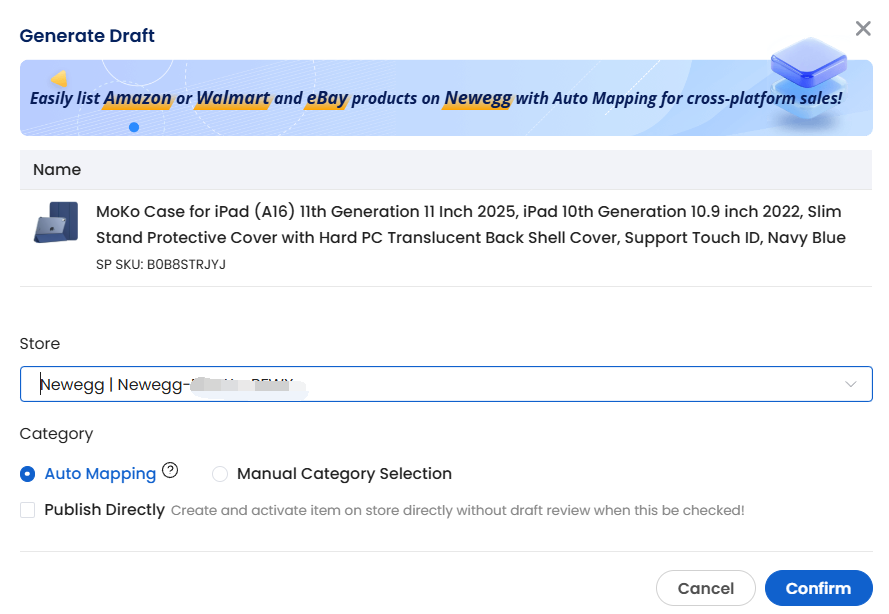The height and width of the screenshot is (614, 889).
Task: Click the blue carousel dot on banner
Action: point(134,127)
